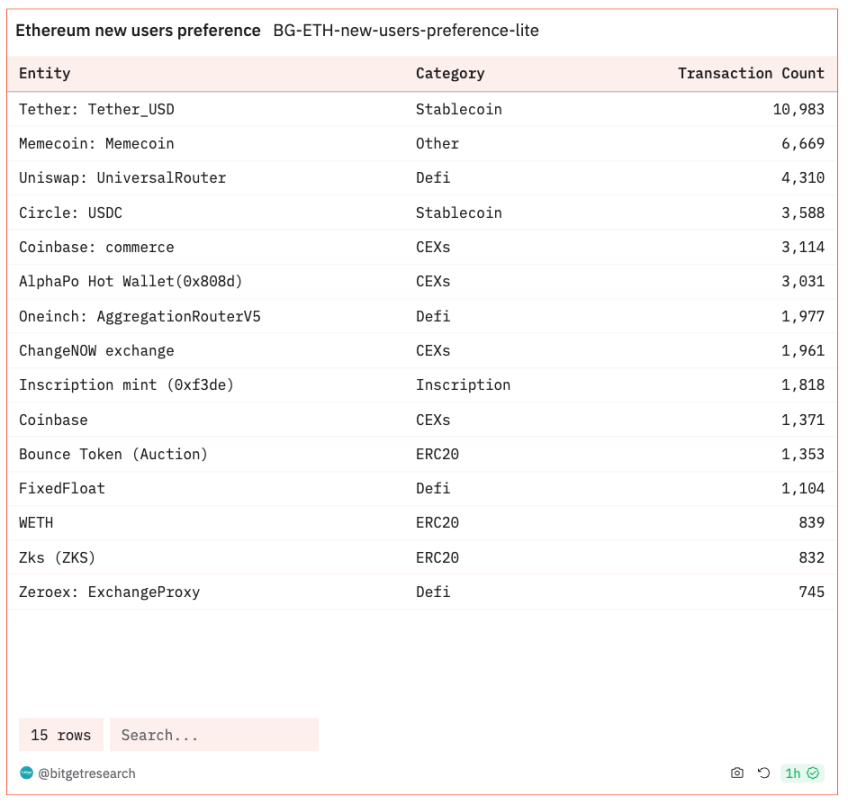
Task: Click the AlphaPo Hot Wallet(0x808d) row
Action: [422, 281]
